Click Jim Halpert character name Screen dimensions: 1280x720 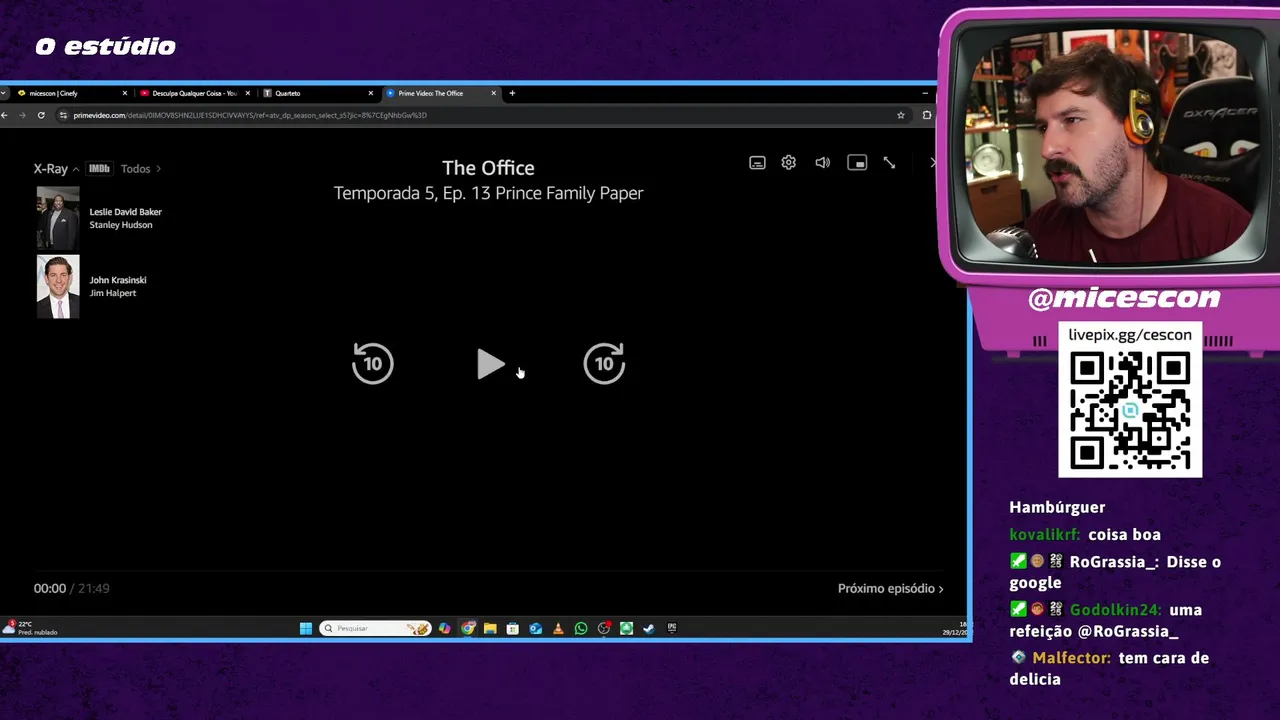[113, 293]
